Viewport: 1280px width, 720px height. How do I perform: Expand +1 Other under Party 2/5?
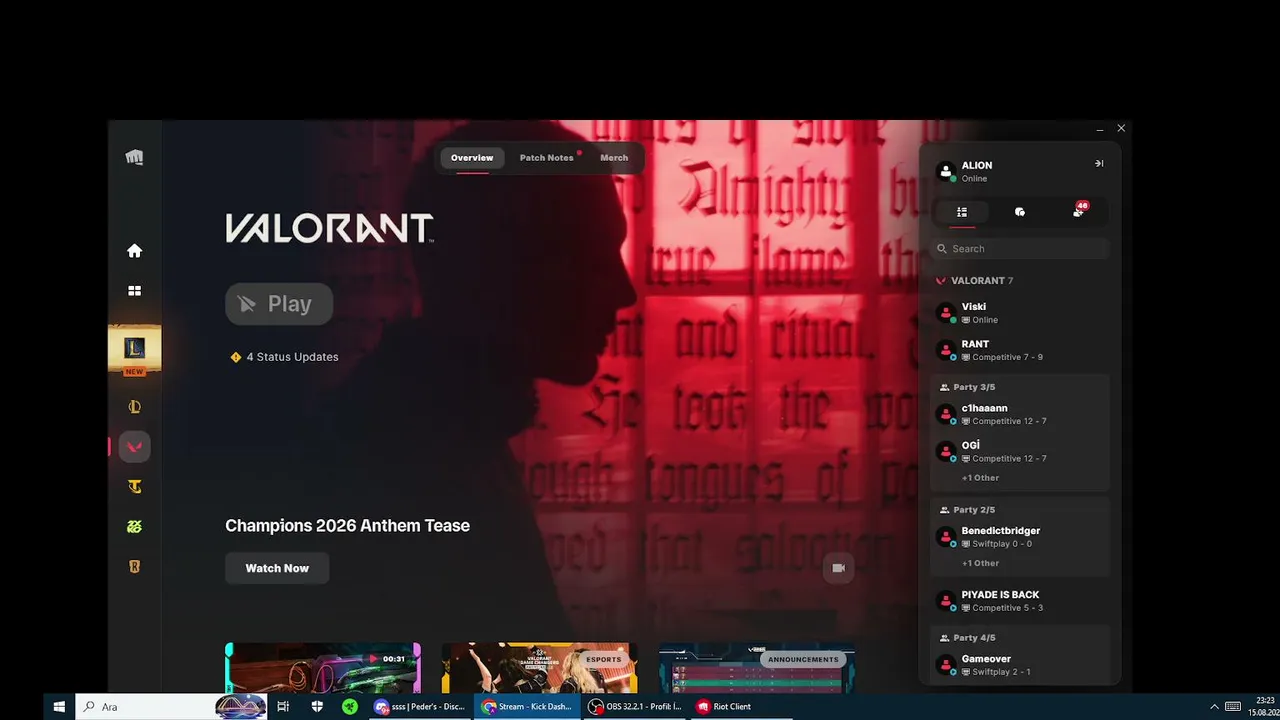click(x=980, y=563)
